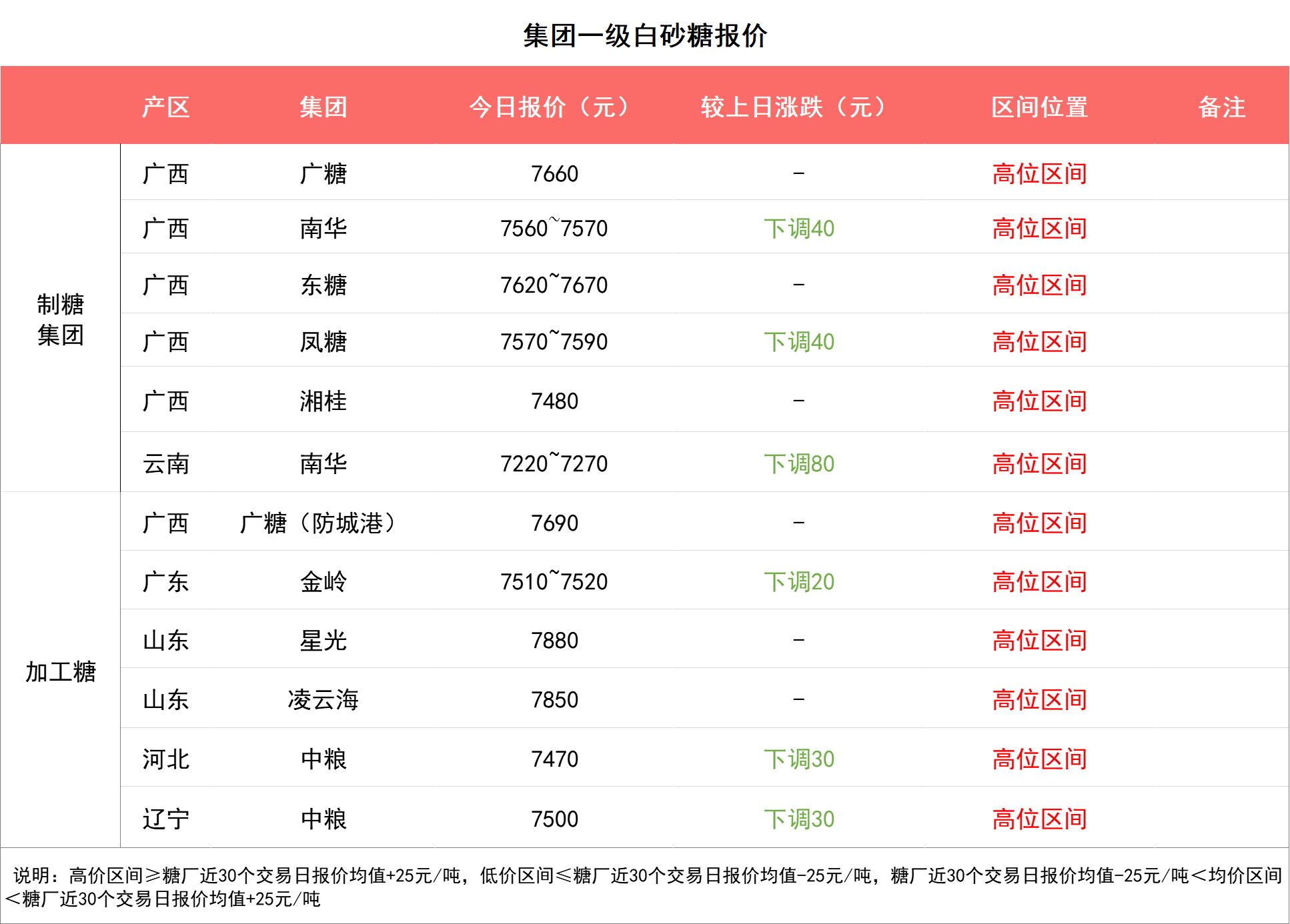Select the 凤糖 price 7570~7590

pyautogui.click(x=554, y=342)
